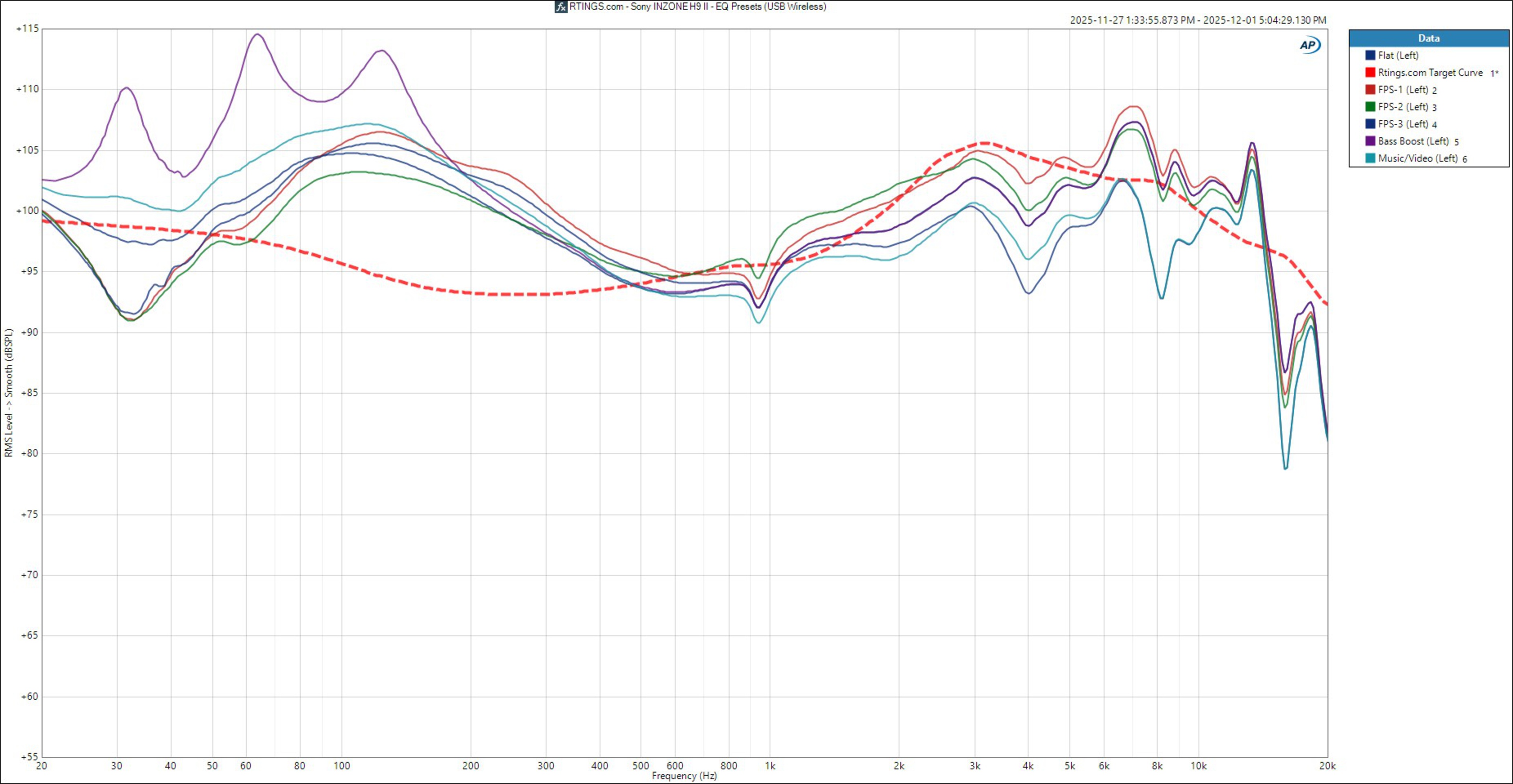Click the Sony INZONE H9 II graph title
1513x784 pixels.
(698, 7)
